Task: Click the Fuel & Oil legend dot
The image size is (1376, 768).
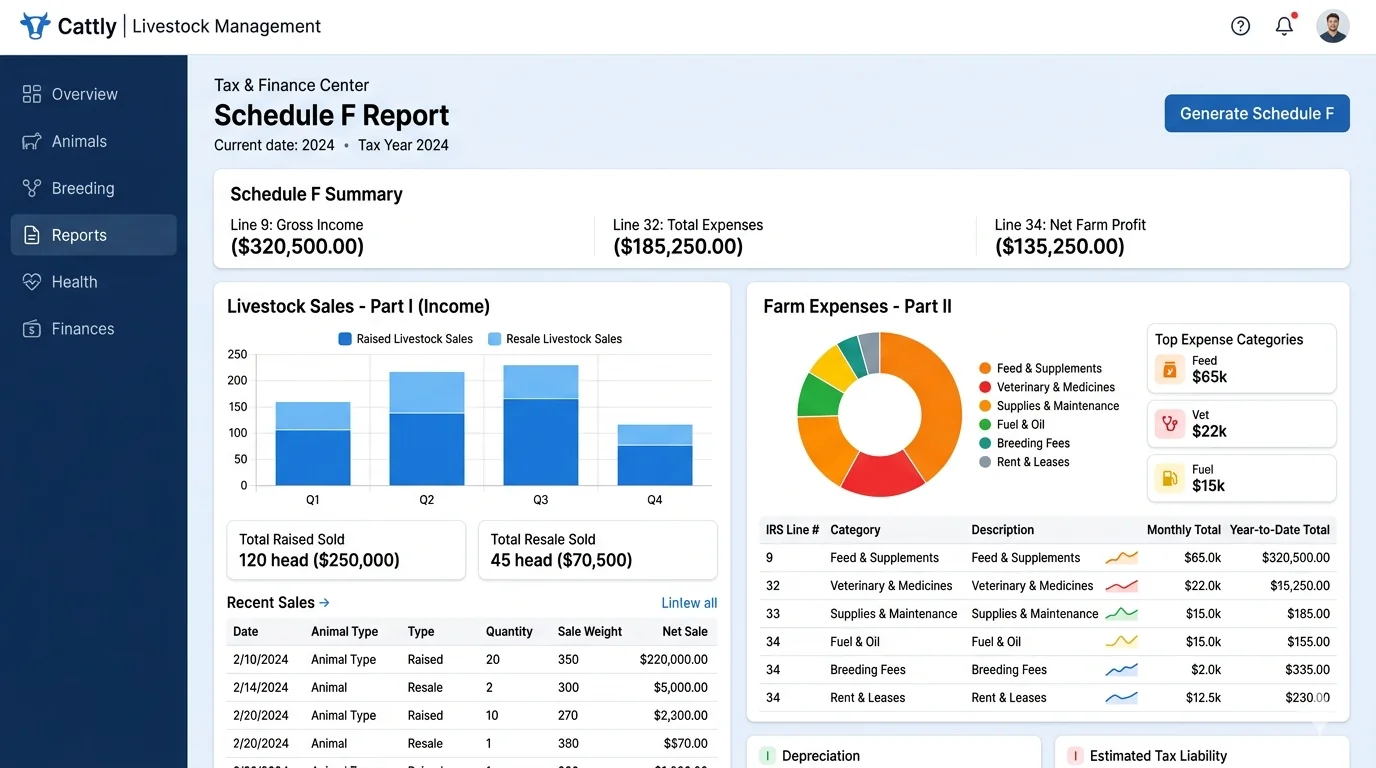Action: click(x=985, y=424)
